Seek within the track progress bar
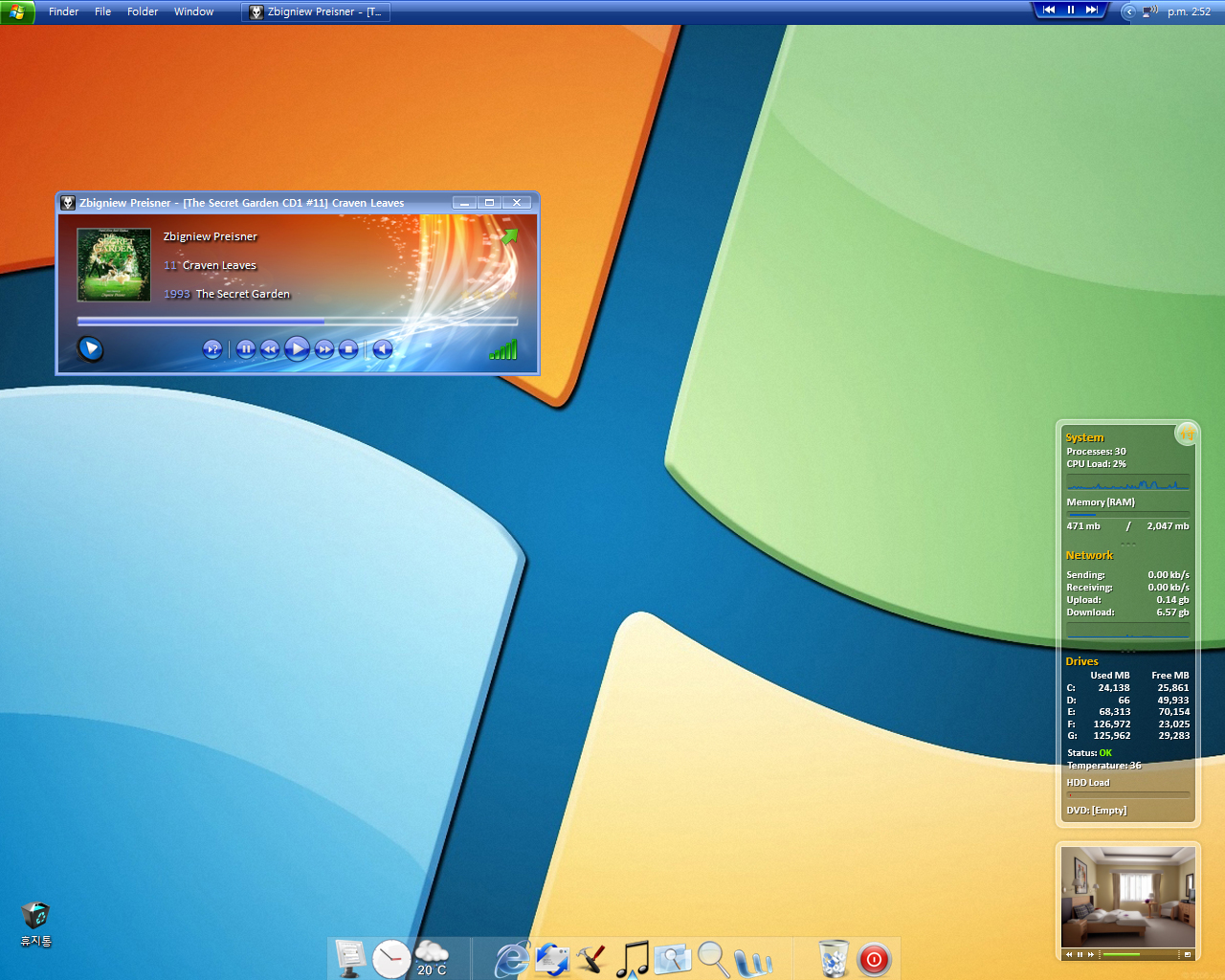 point(297,322)
